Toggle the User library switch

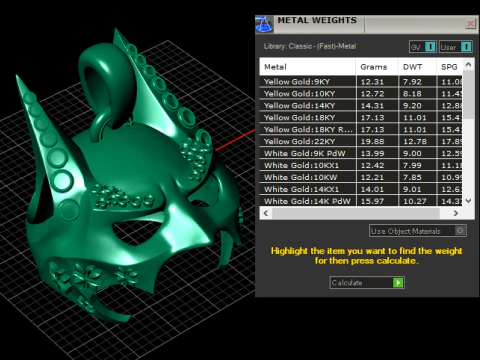pyautogui.click(x=455, y=47)
